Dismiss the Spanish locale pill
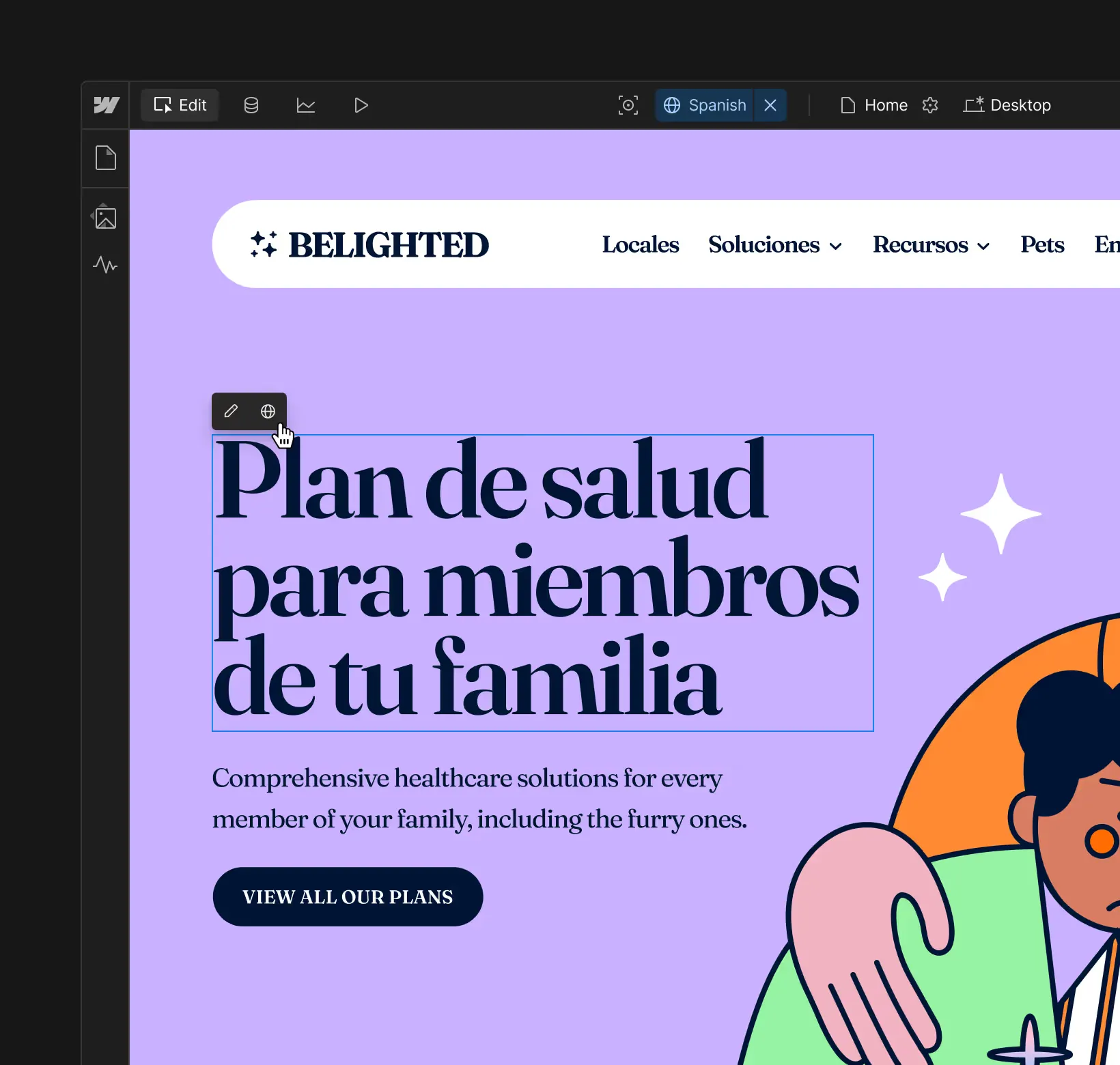Screen dimensions: 1120x1065 tap(770, 104)
